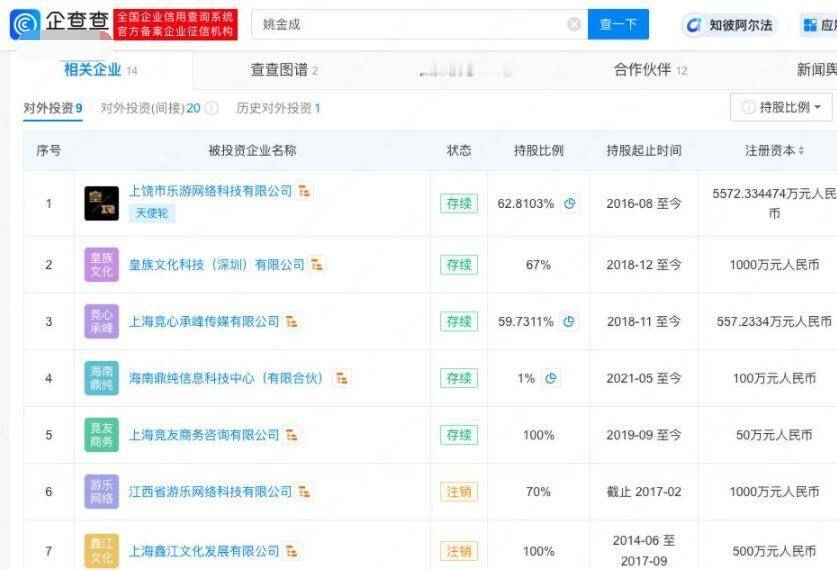Click the 557.2334万元人民币 capital cell

pos(774,321)
